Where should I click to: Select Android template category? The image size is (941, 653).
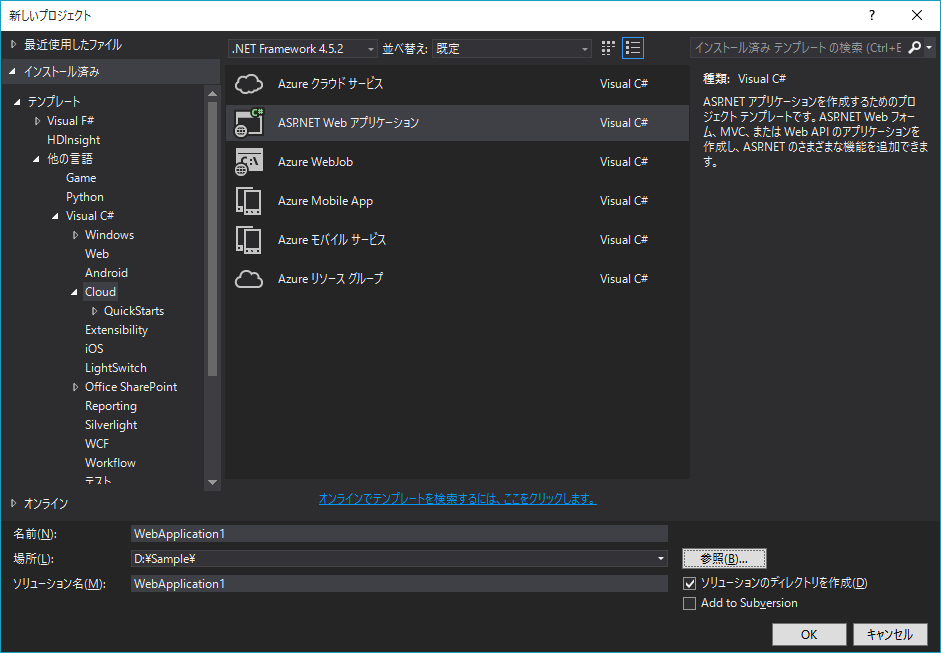click(106, 273)
